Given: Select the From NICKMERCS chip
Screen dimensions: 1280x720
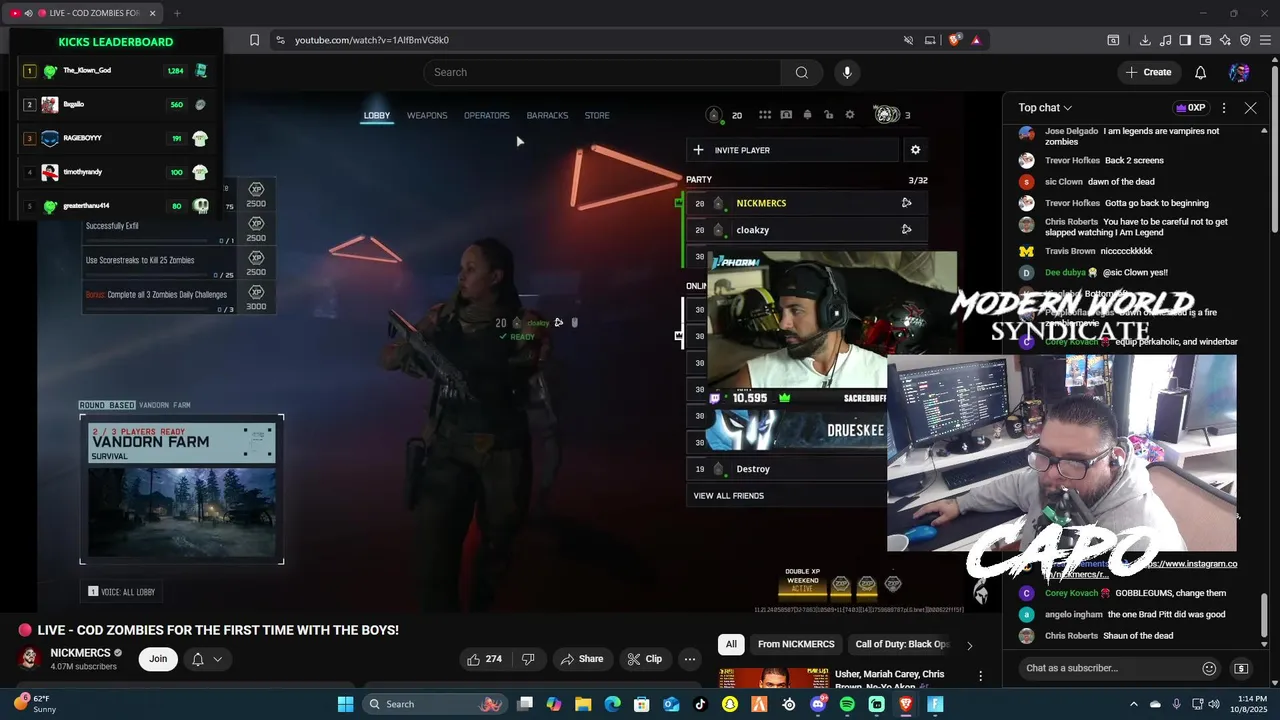Looking at the screenshot, I should click(x=796, y=645).
